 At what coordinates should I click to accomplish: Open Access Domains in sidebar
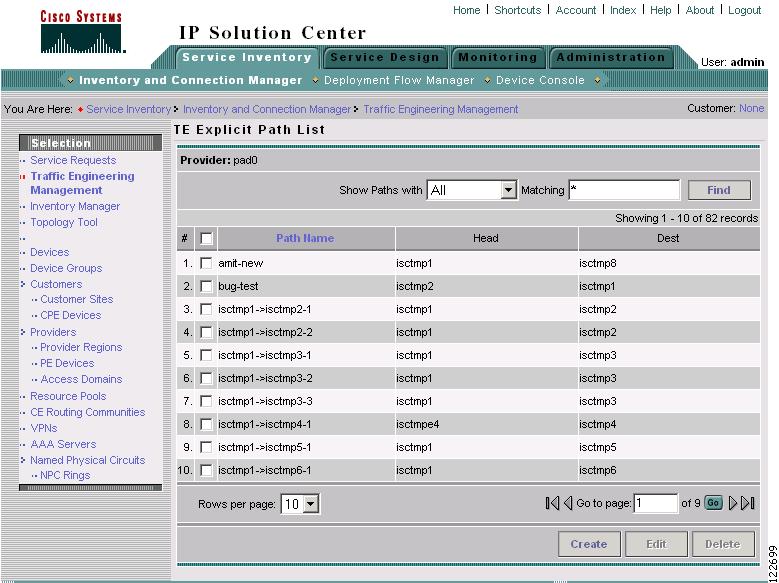81,379
